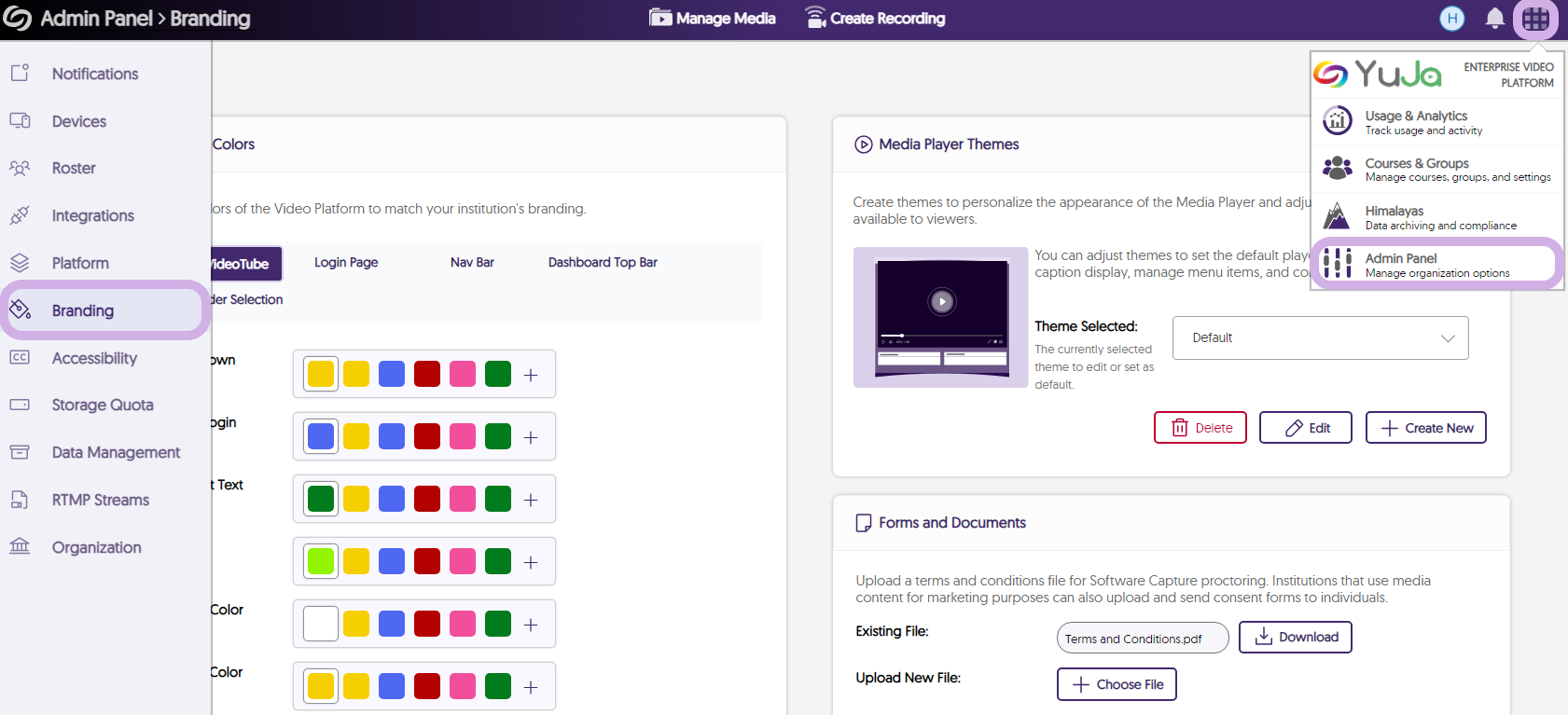Open the apps grid menu icon
The width and height of the screenshot is (1568, 715).
(x=1535, y=19)
